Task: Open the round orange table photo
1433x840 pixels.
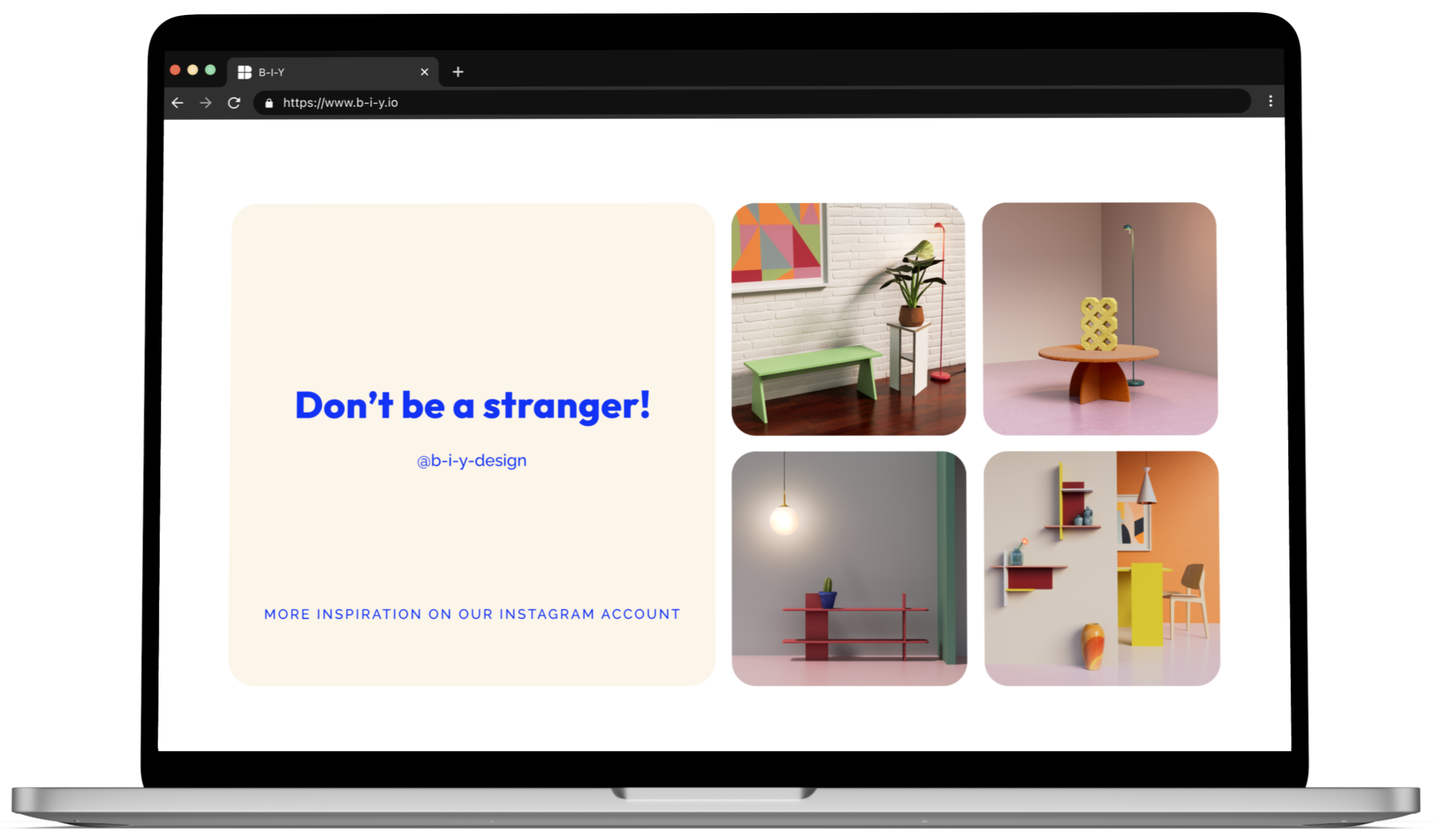Action: click(1100, 319)
